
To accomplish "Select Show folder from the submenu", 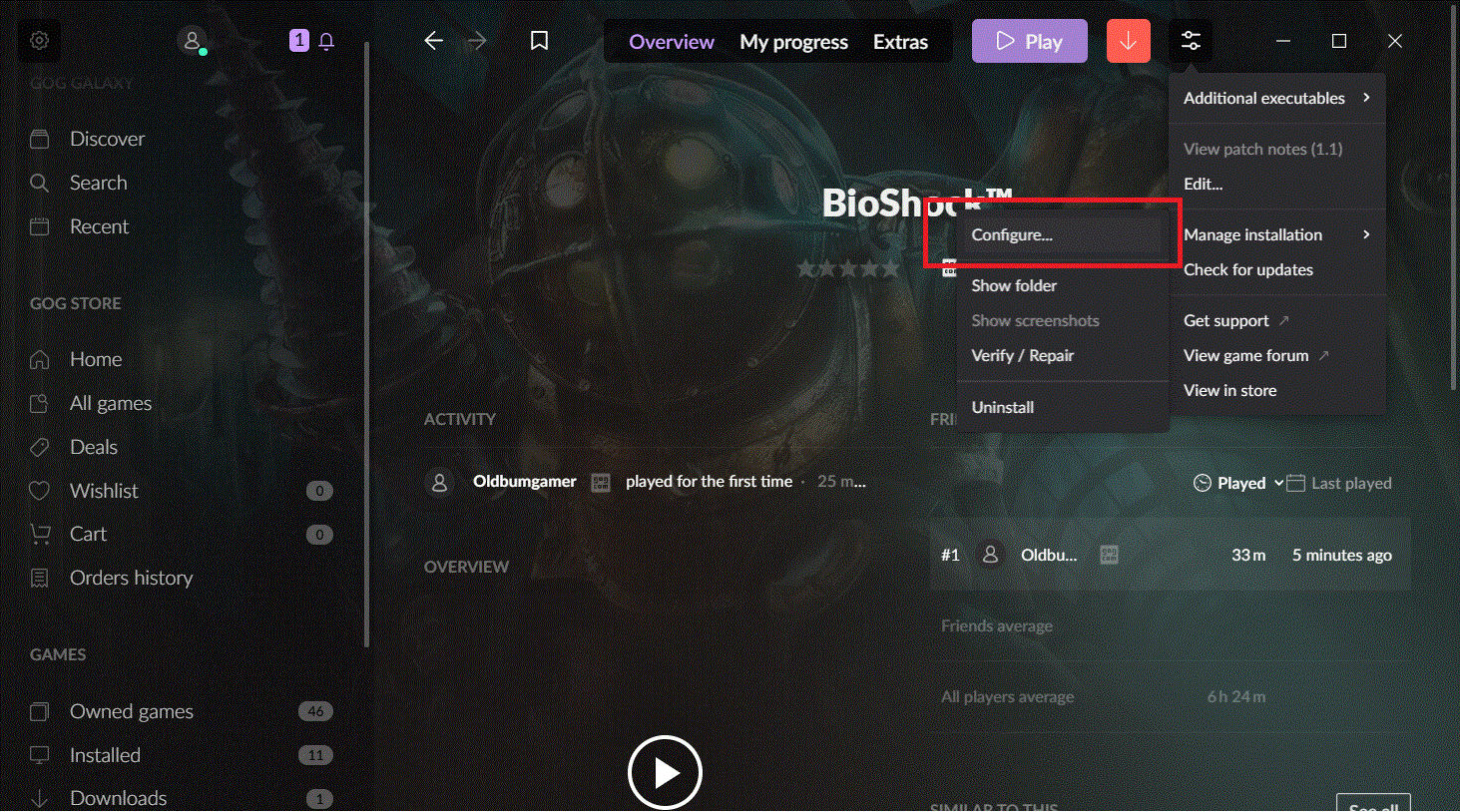I will point(1062,285).
